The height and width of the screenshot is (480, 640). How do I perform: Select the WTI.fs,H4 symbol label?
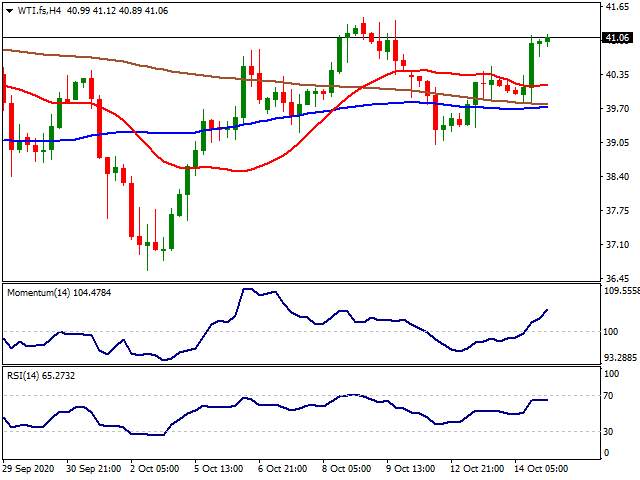tap(39, 11)
